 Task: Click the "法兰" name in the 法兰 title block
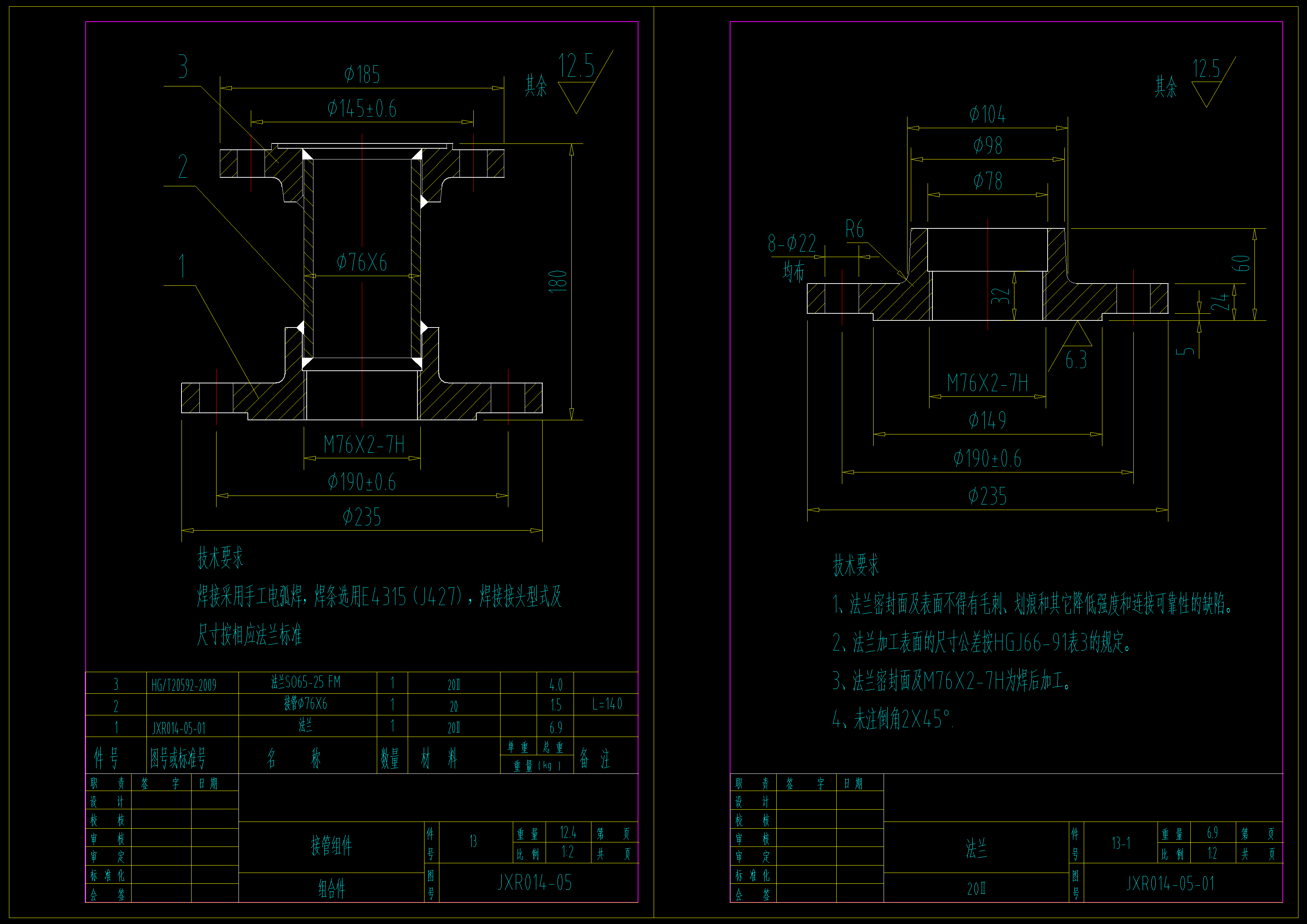[x=976, y=849]
